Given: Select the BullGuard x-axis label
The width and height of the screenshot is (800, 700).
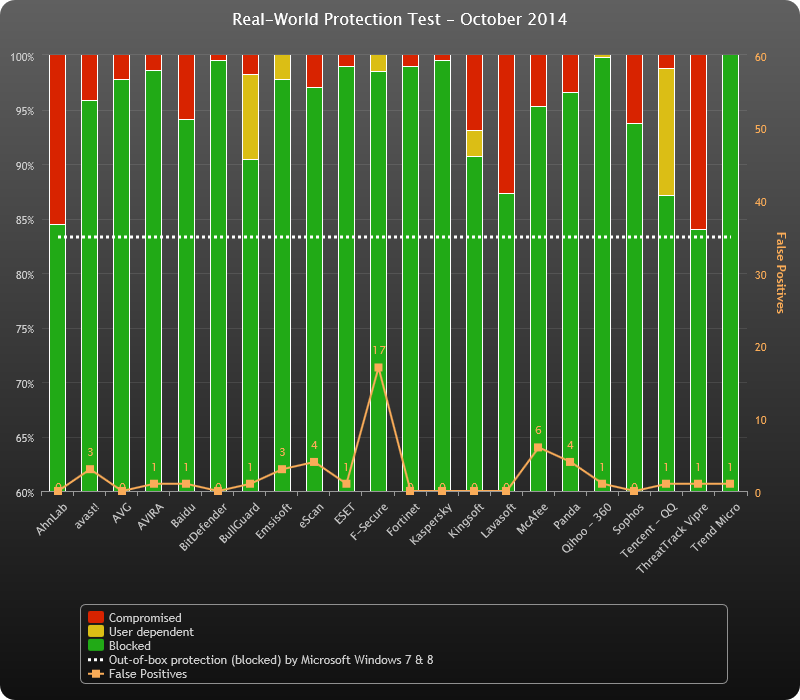Looking at the screenshot, I should (239, 523).
